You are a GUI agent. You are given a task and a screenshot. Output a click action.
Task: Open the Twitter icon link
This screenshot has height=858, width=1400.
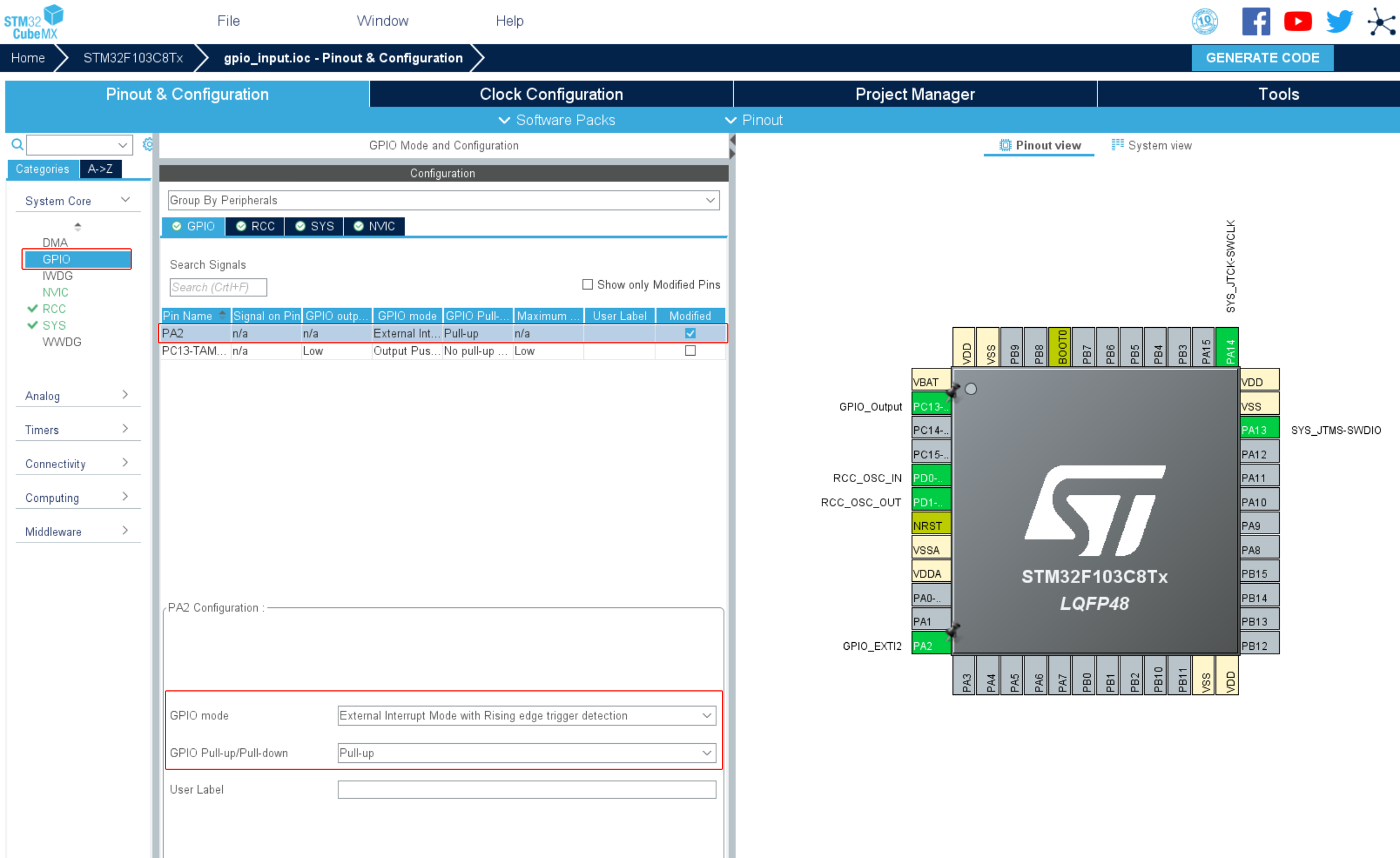1340,21
